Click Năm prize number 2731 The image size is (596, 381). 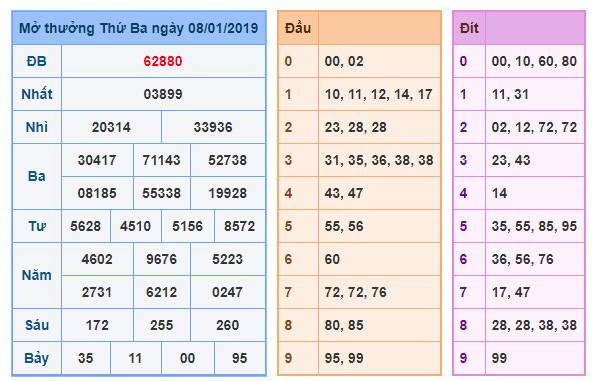coord(97,292)
